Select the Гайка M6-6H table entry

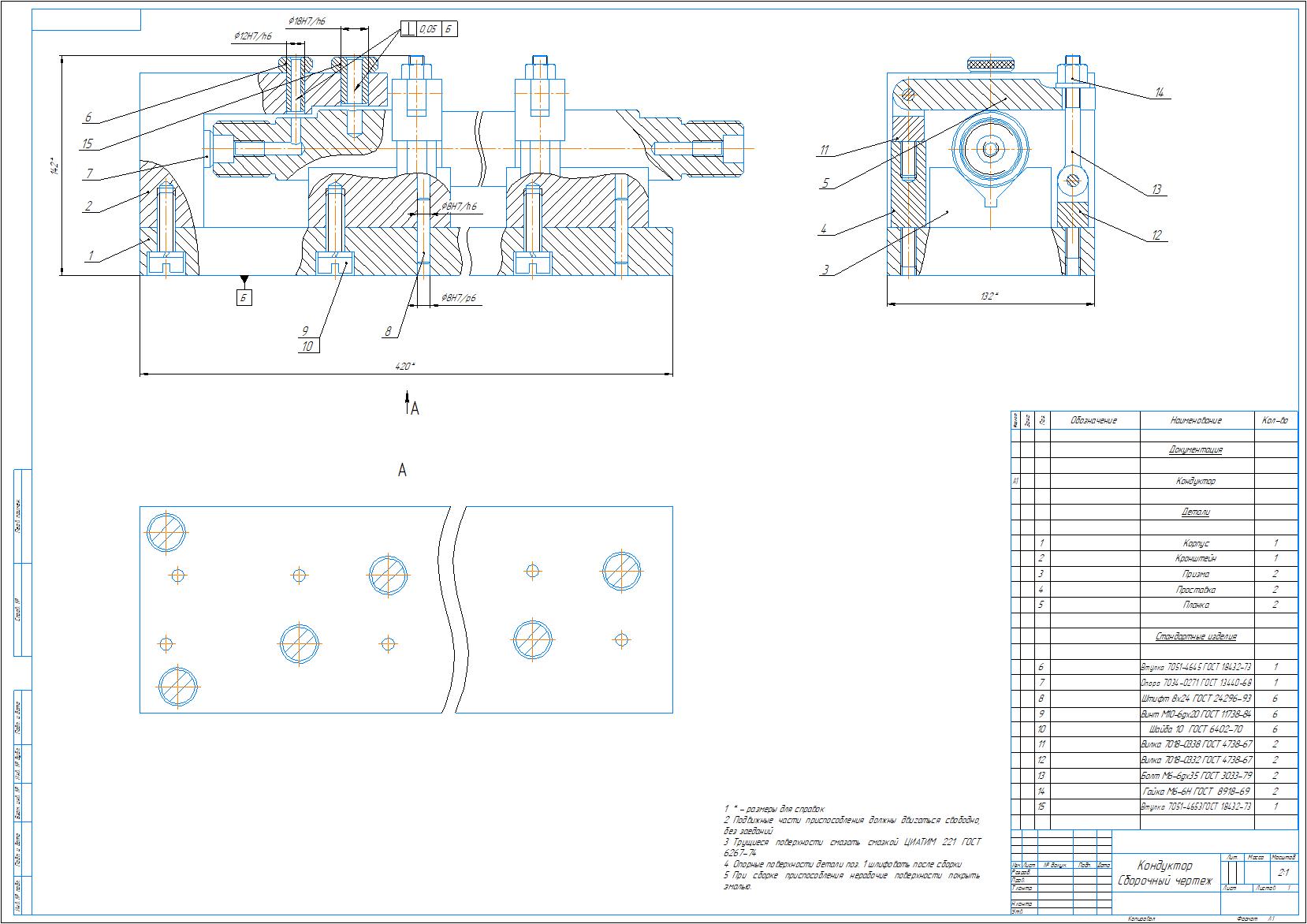[x=1196, y=792]
